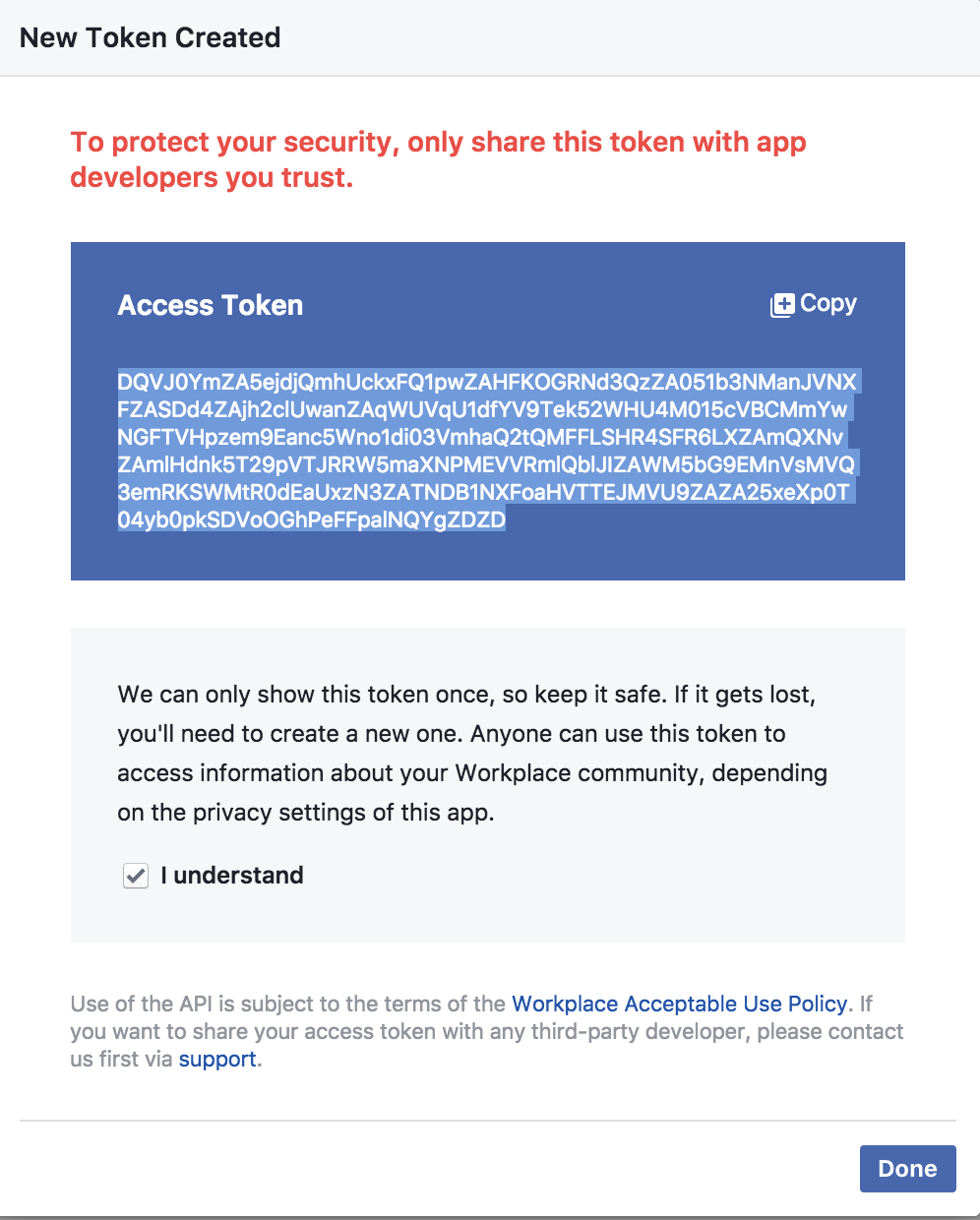The width and height of the screenshot is (980, 1220).
Task: Click the New Token Created title
Action: (x=151, y=37)
